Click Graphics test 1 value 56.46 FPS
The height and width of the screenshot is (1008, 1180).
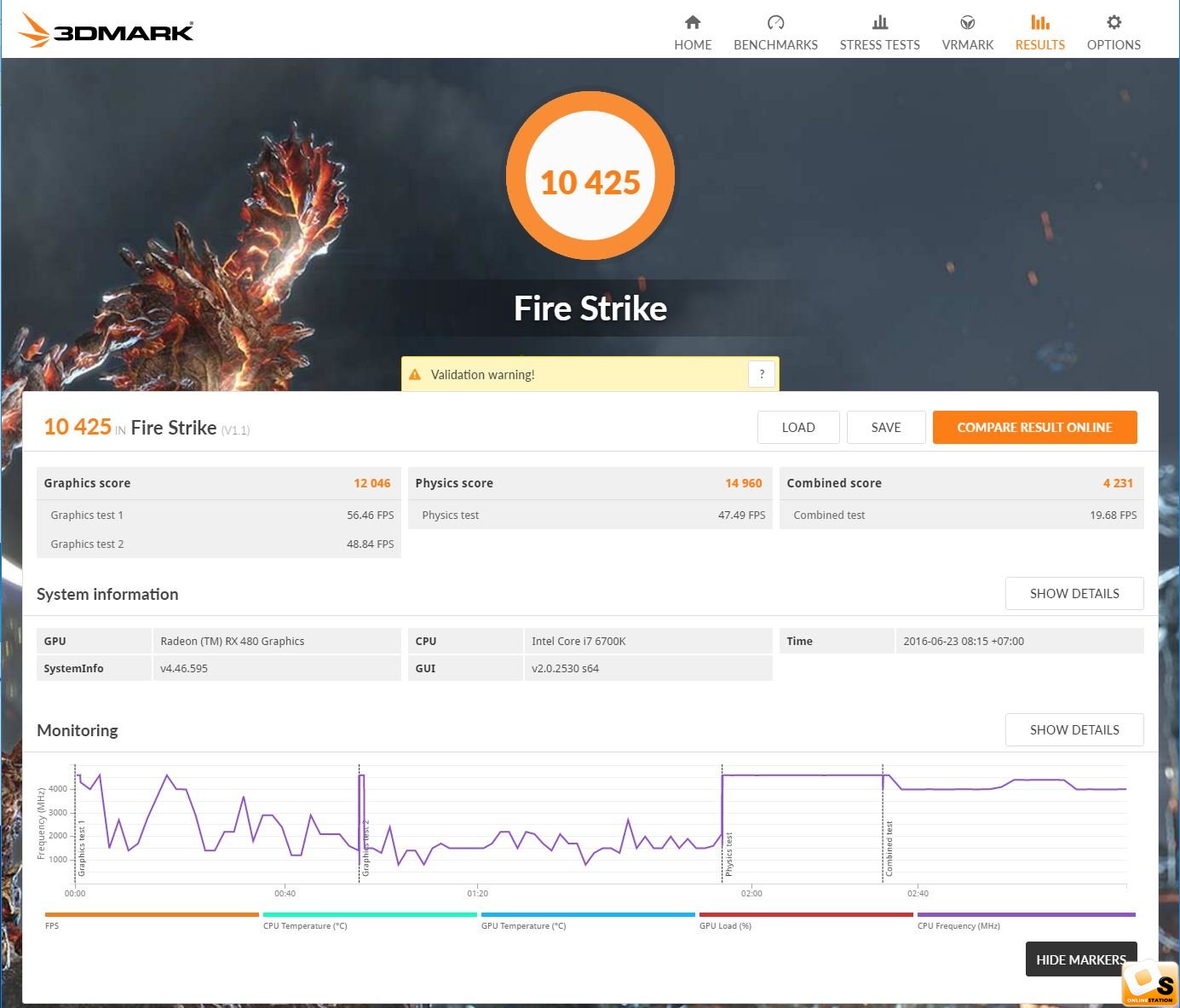point(371,516)
